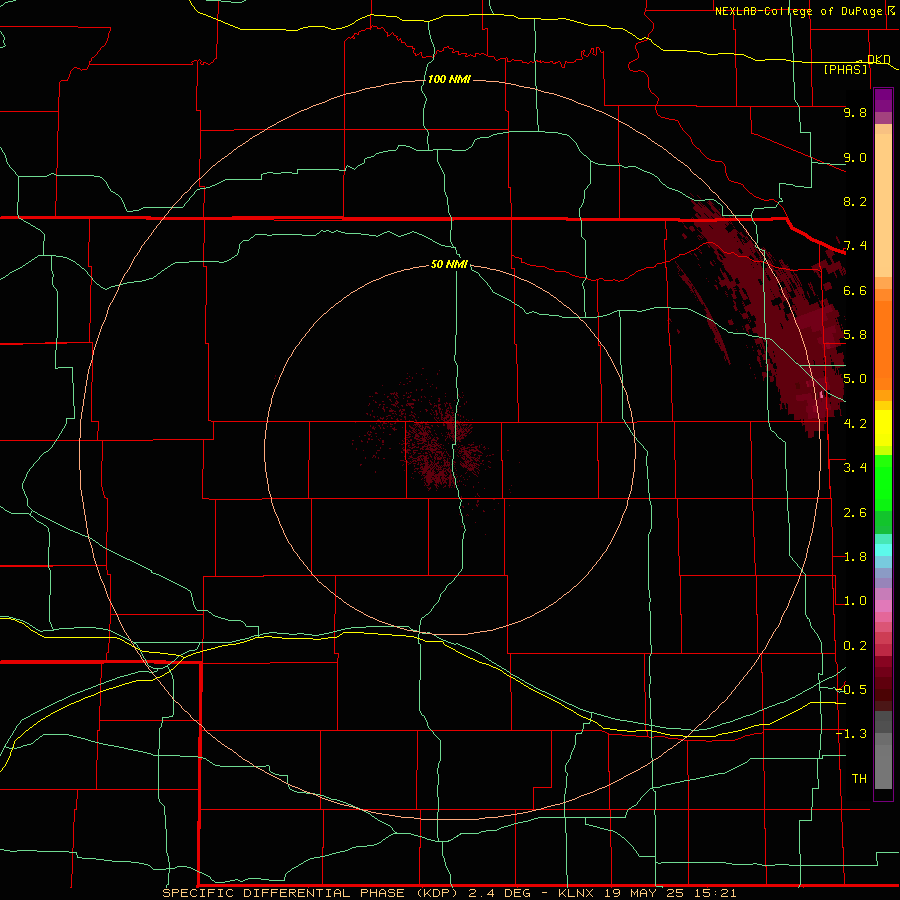Select the 0.2 scale label
The height and width of the screenshot is (900, 900).
tap(855, 646)
